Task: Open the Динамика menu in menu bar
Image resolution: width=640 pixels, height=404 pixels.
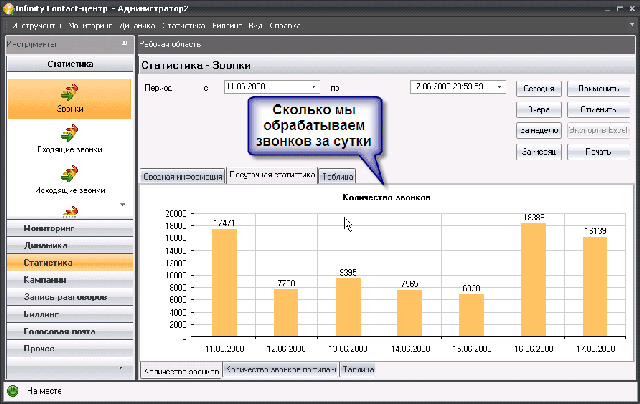Action: point(137,26)
